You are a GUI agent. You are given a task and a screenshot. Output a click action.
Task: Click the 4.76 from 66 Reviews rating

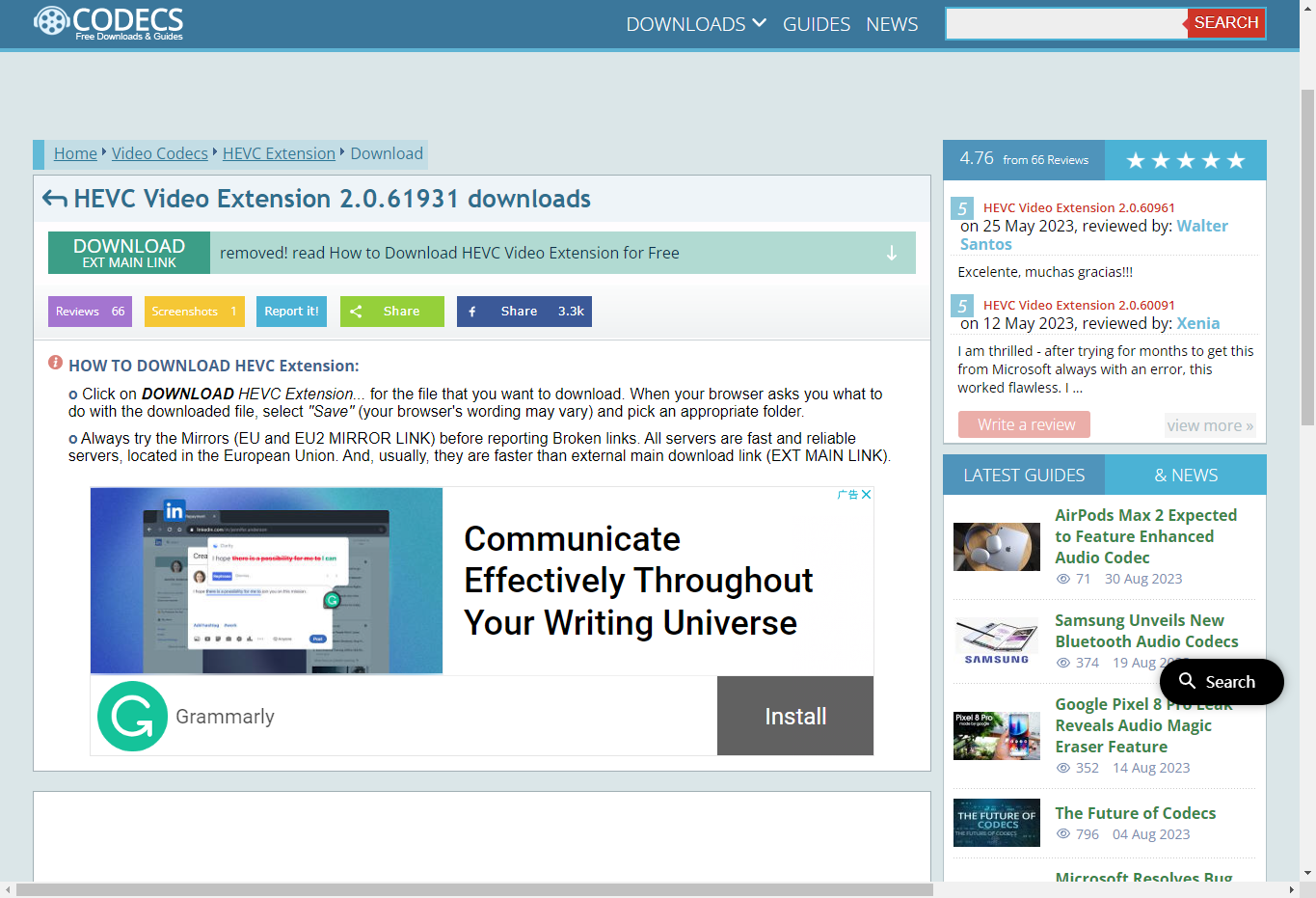click(1024, 159)
